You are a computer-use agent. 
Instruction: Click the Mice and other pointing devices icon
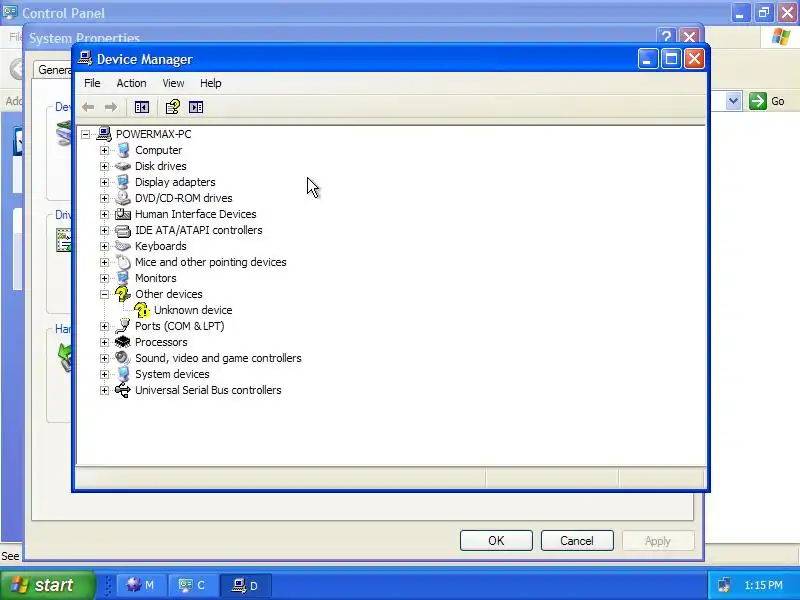123,262
